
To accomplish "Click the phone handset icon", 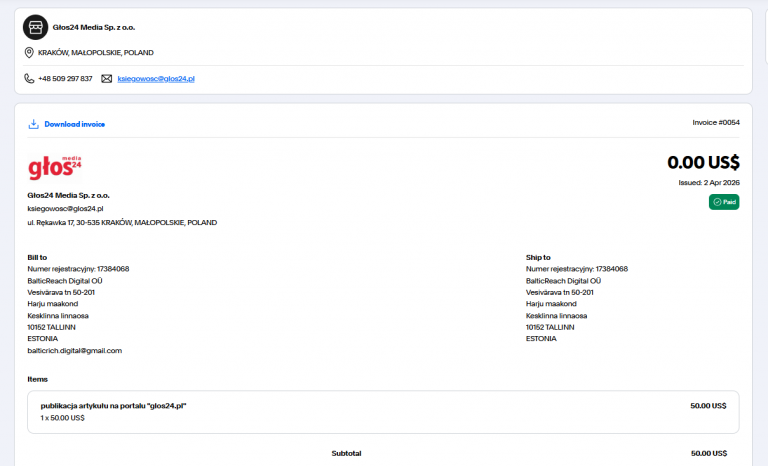I will pyautogui.click(x=29, y=78).
